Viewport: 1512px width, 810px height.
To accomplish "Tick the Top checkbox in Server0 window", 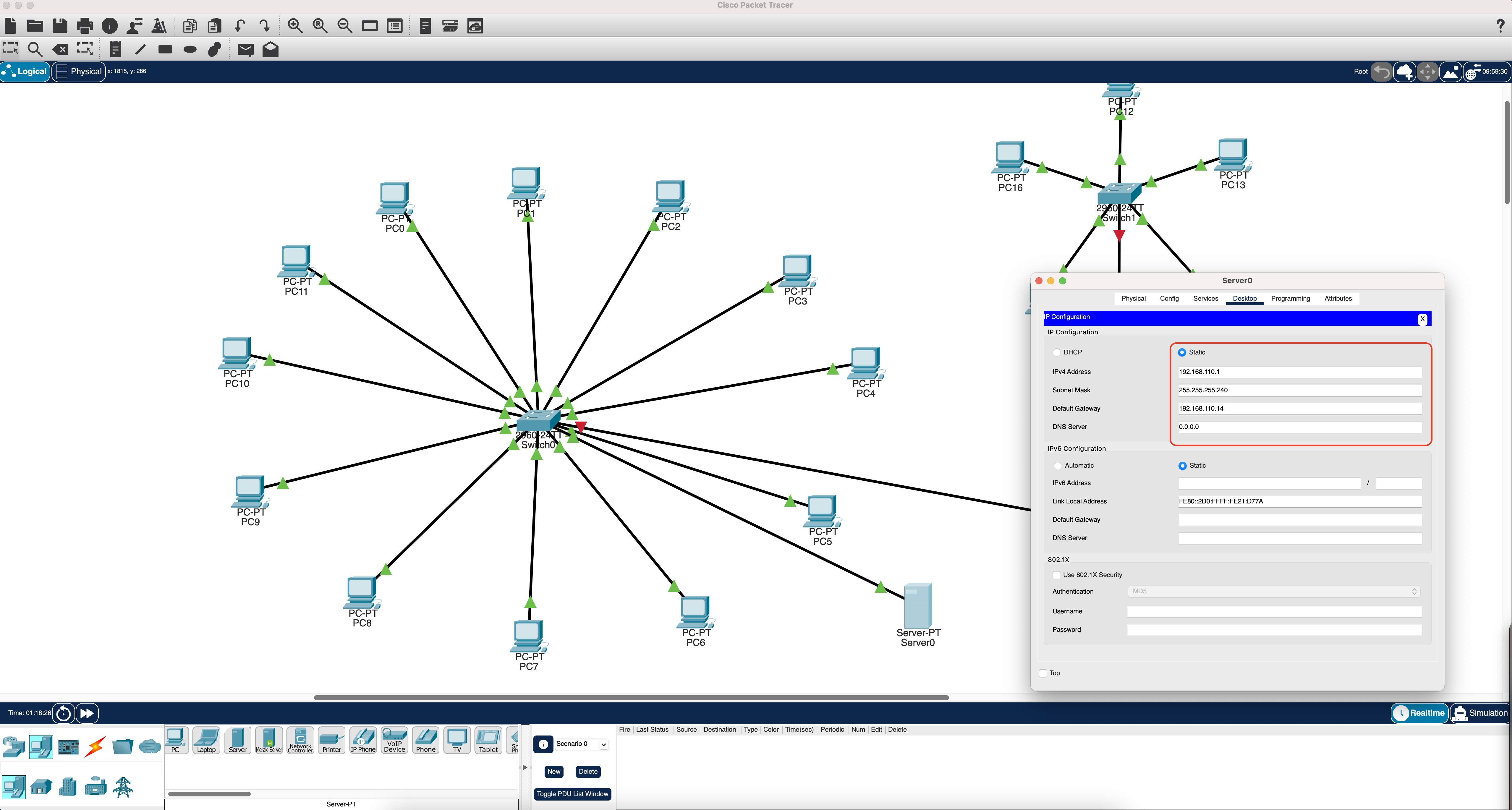I will point(1043,673).
